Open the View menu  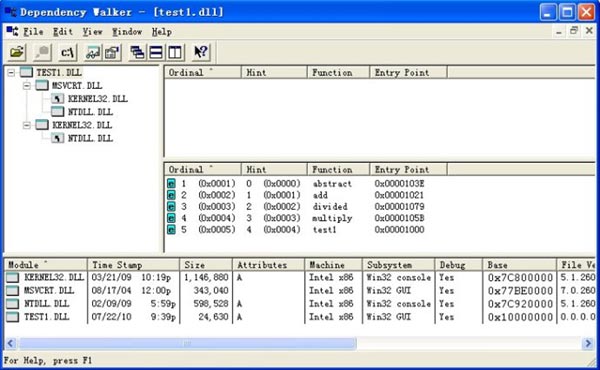coord(93,32)
